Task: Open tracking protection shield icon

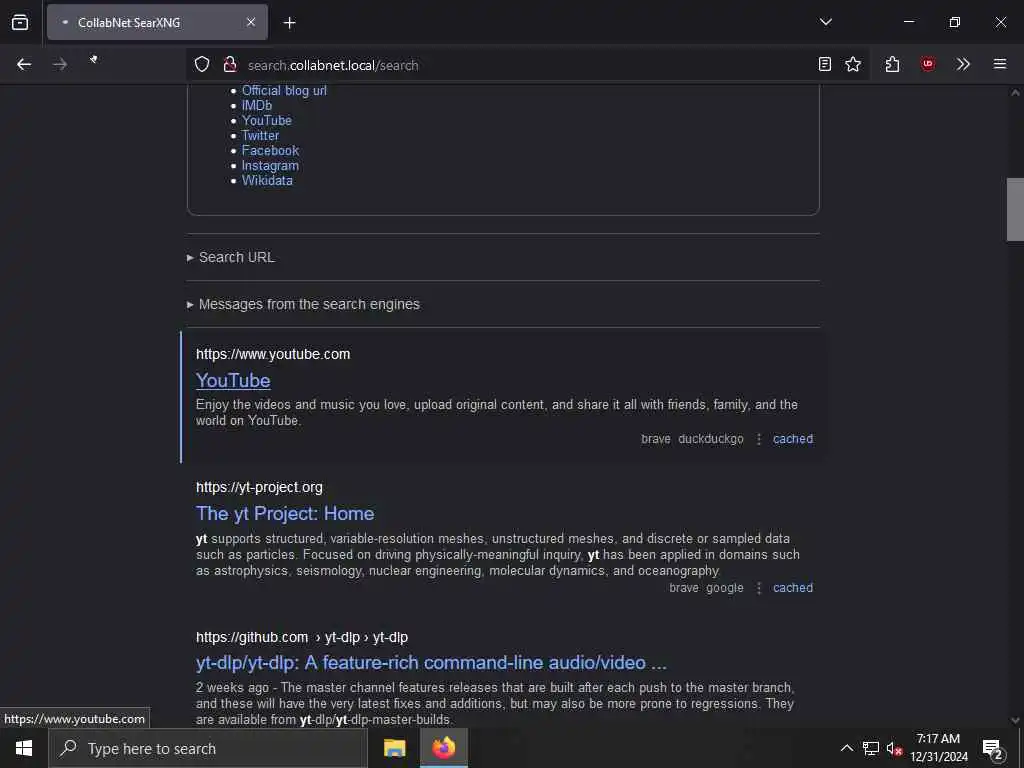Action: click(x=202, y=64)
